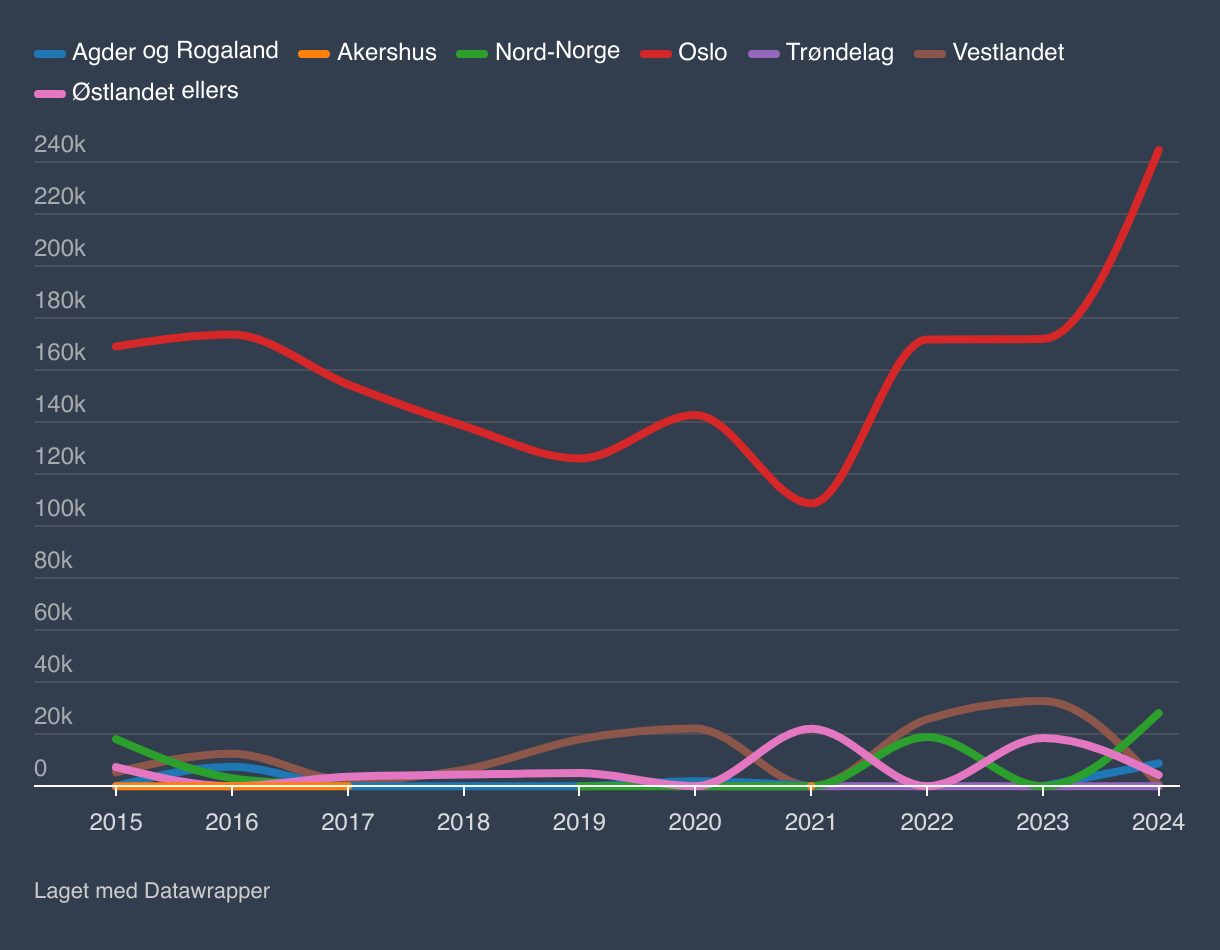The width and height of the screenshot is (1220, 950).
Task: Click the Oslo line low point at 2021
Action: pos(811,503)
